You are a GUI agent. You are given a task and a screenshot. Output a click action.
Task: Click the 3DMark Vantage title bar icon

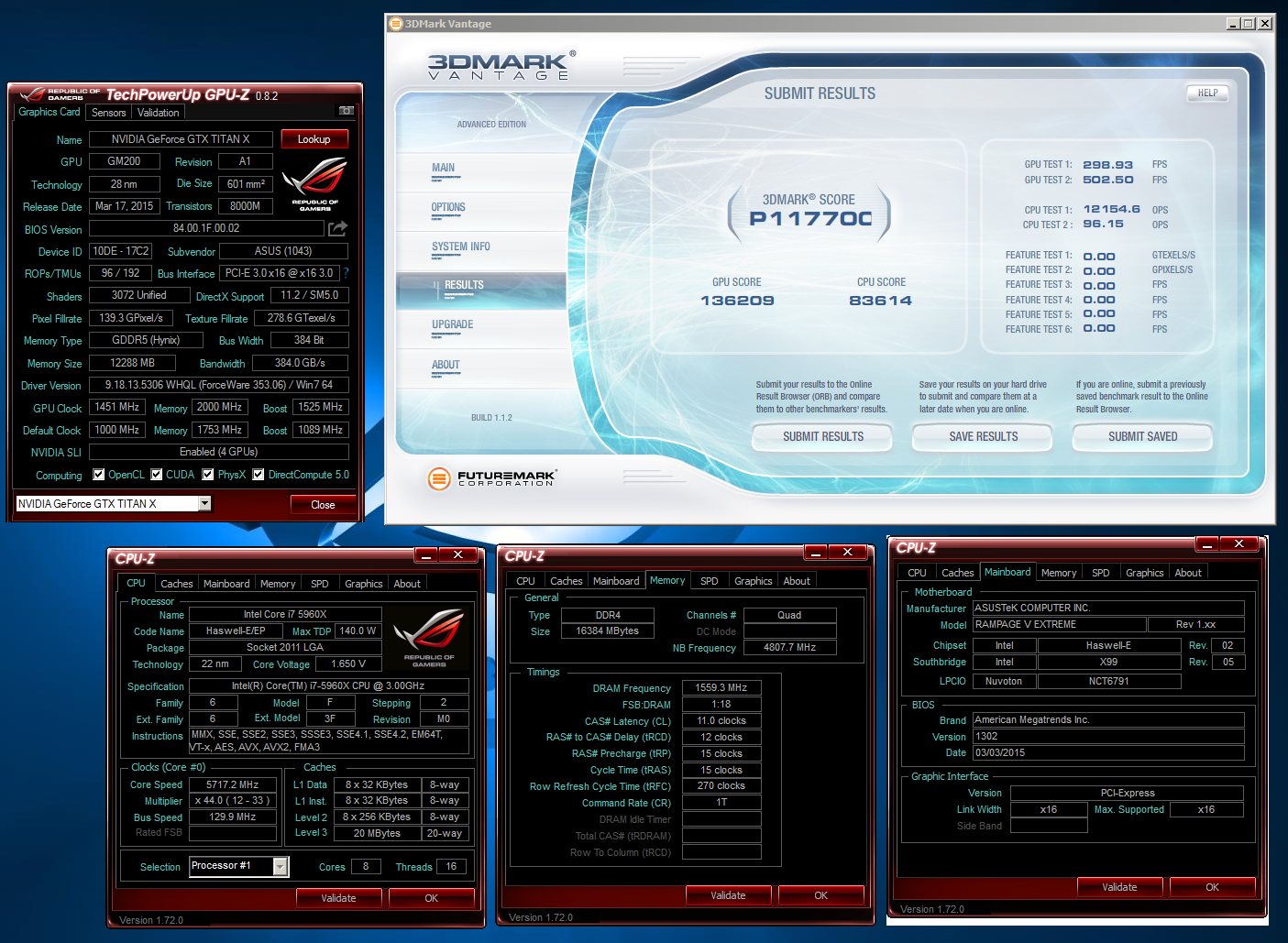pyautogui.click(x=396, y=24)
